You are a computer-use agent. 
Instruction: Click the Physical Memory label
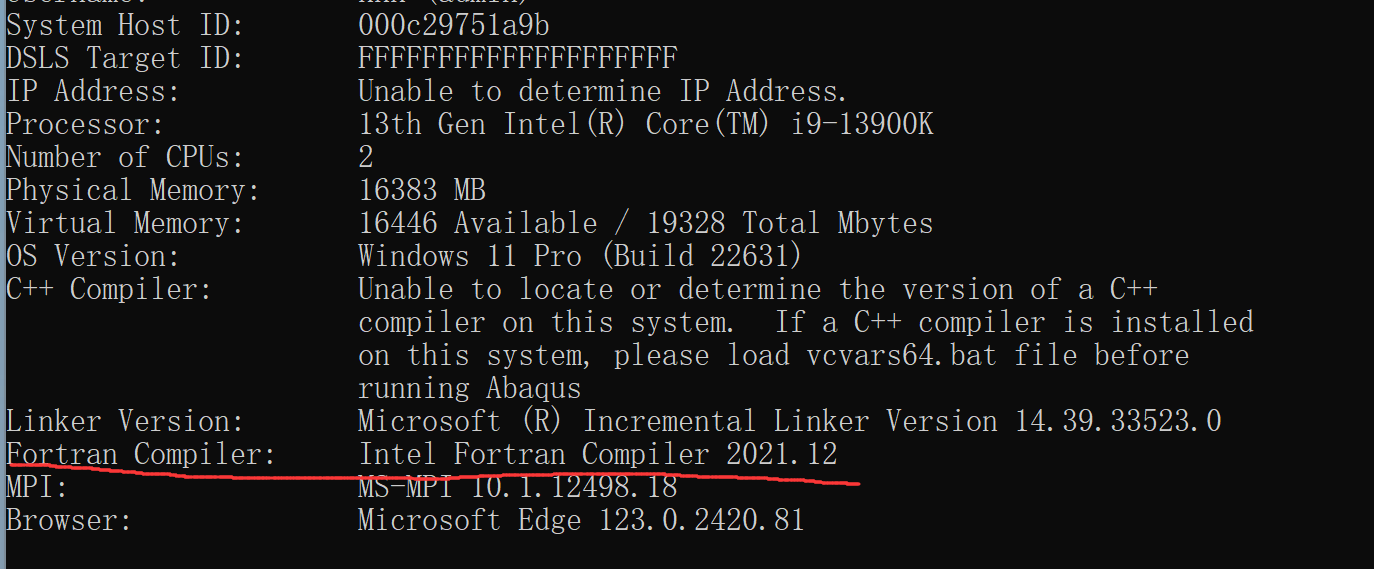[x=133, y=190]
